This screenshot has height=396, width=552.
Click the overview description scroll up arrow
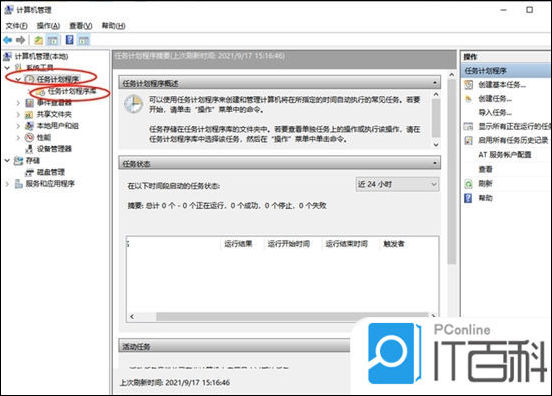coord(436,94)
